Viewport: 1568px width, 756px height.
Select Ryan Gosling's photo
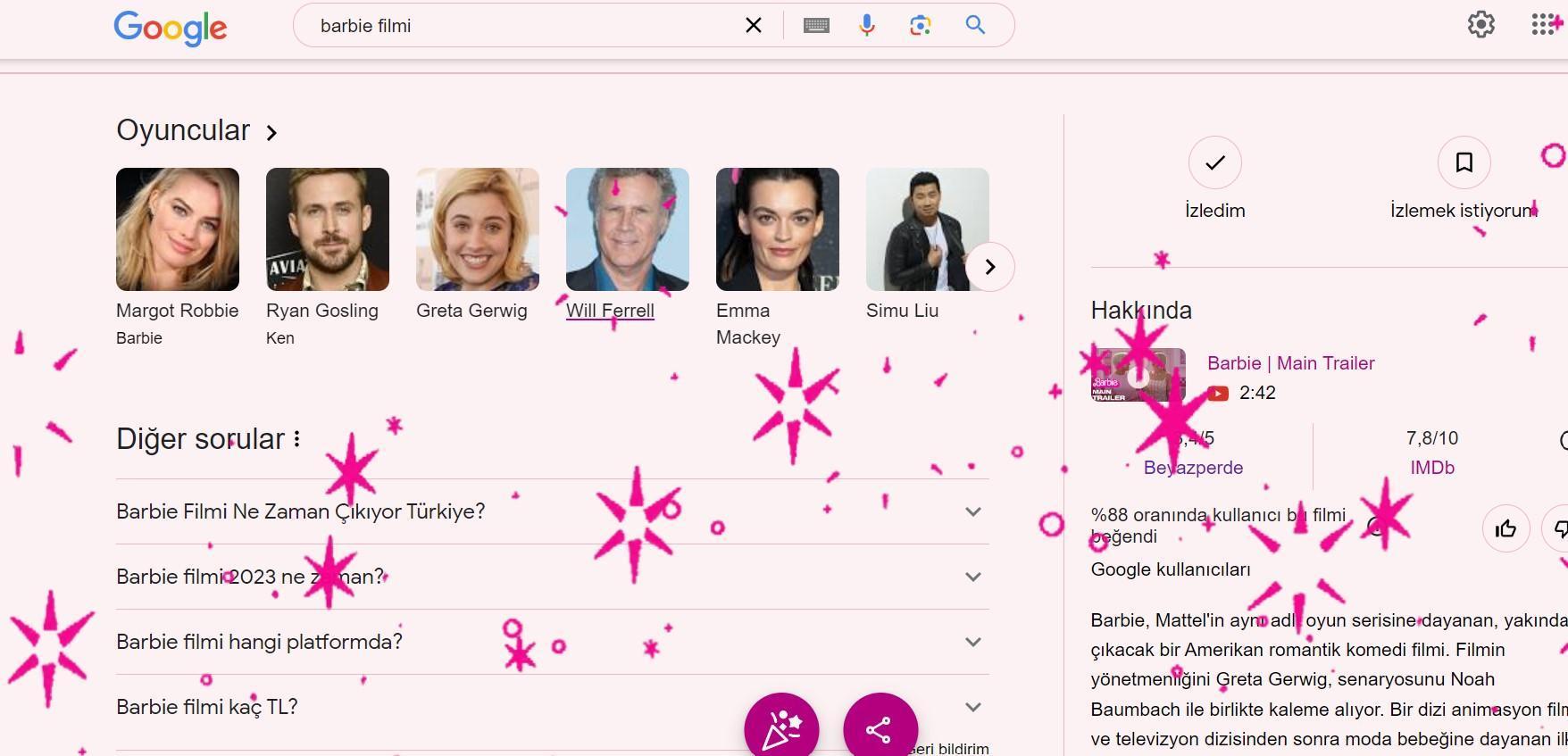tap(328, 229)
